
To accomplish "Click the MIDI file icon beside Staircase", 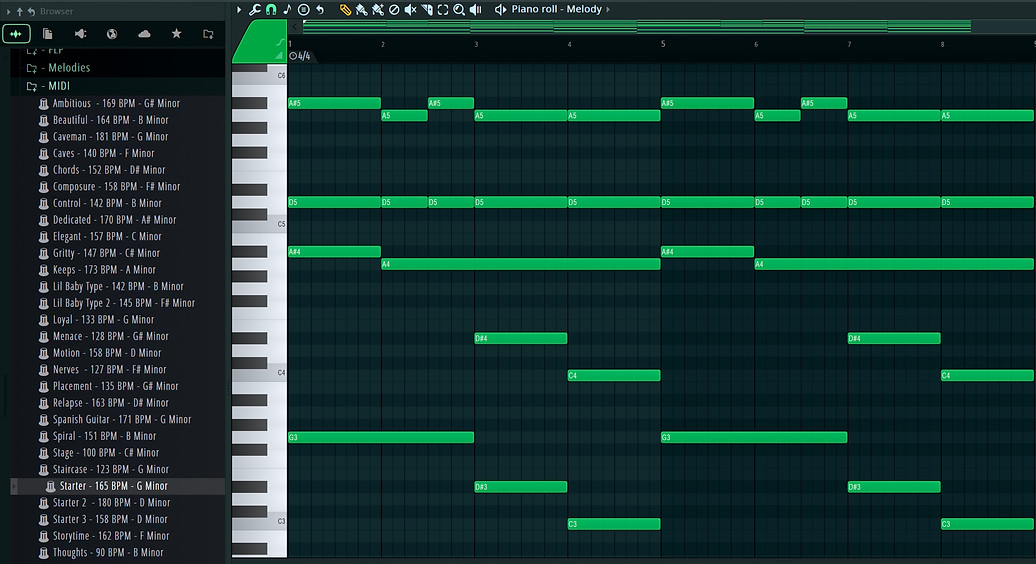I will point(44,470).
